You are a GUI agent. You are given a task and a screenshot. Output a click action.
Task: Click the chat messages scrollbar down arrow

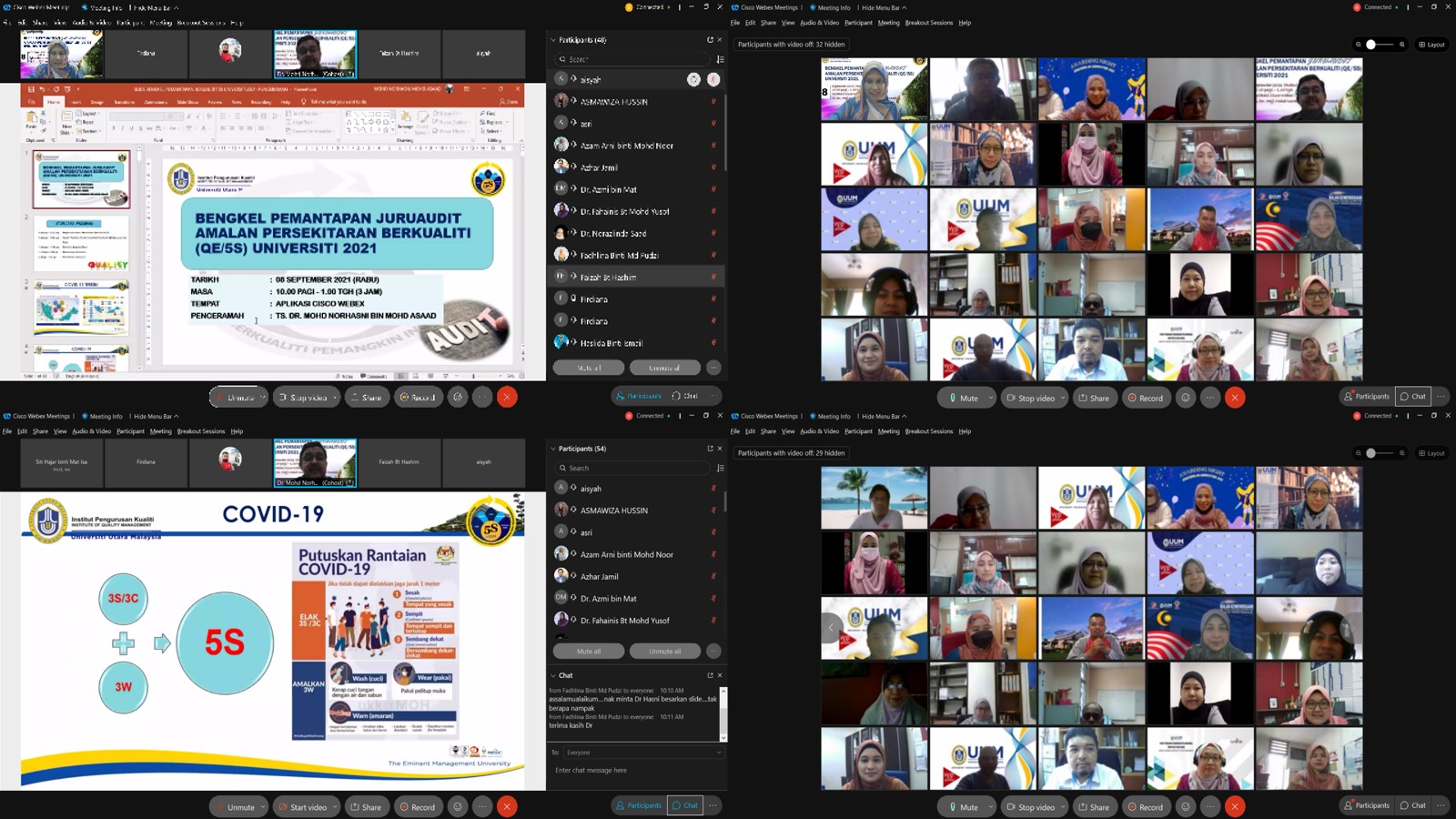pos(723,737)
